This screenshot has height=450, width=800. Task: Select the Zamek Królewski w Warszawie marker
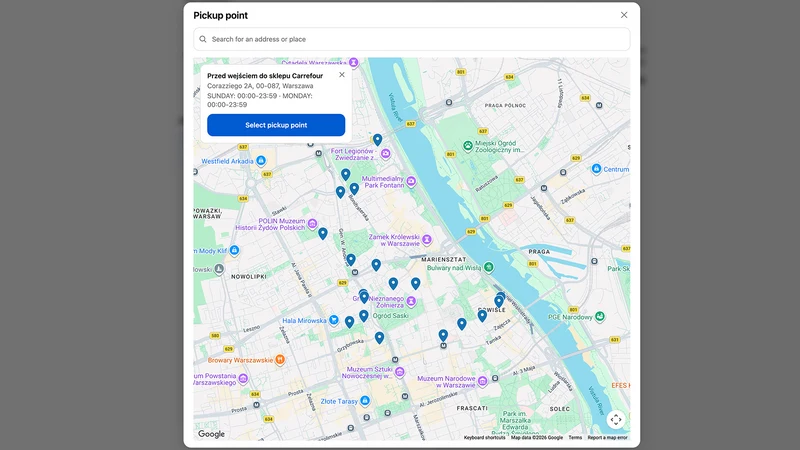pos(427,239)
